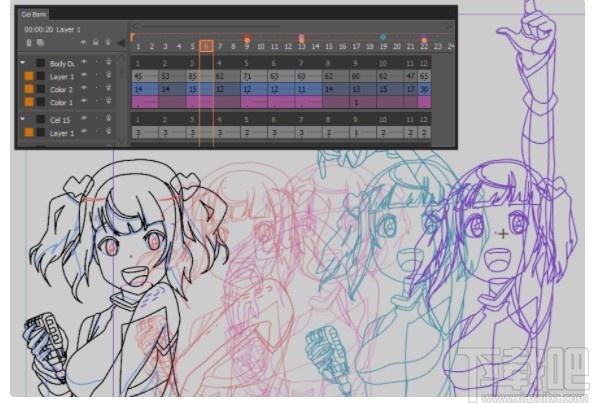Toggle visibility of Color 1 layer
592x403 pixels.
[x=84, y=101]
